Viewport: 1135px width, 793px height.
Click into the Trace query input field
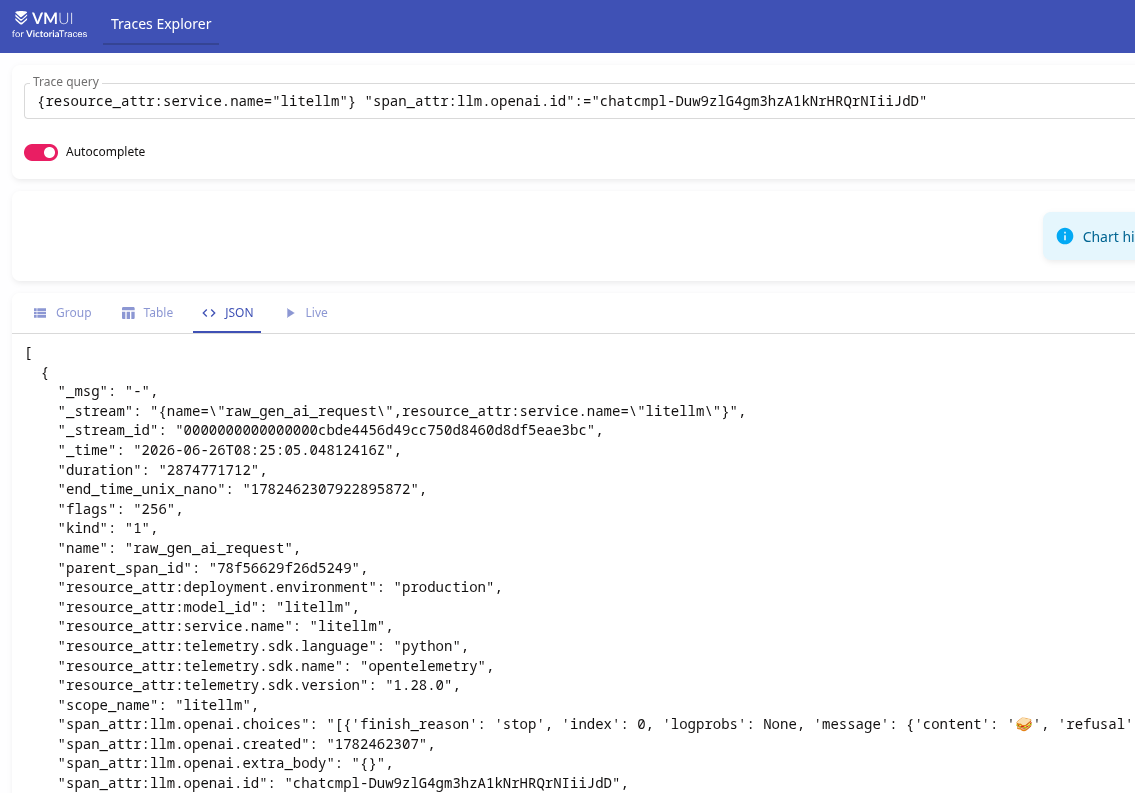point(579,101)
